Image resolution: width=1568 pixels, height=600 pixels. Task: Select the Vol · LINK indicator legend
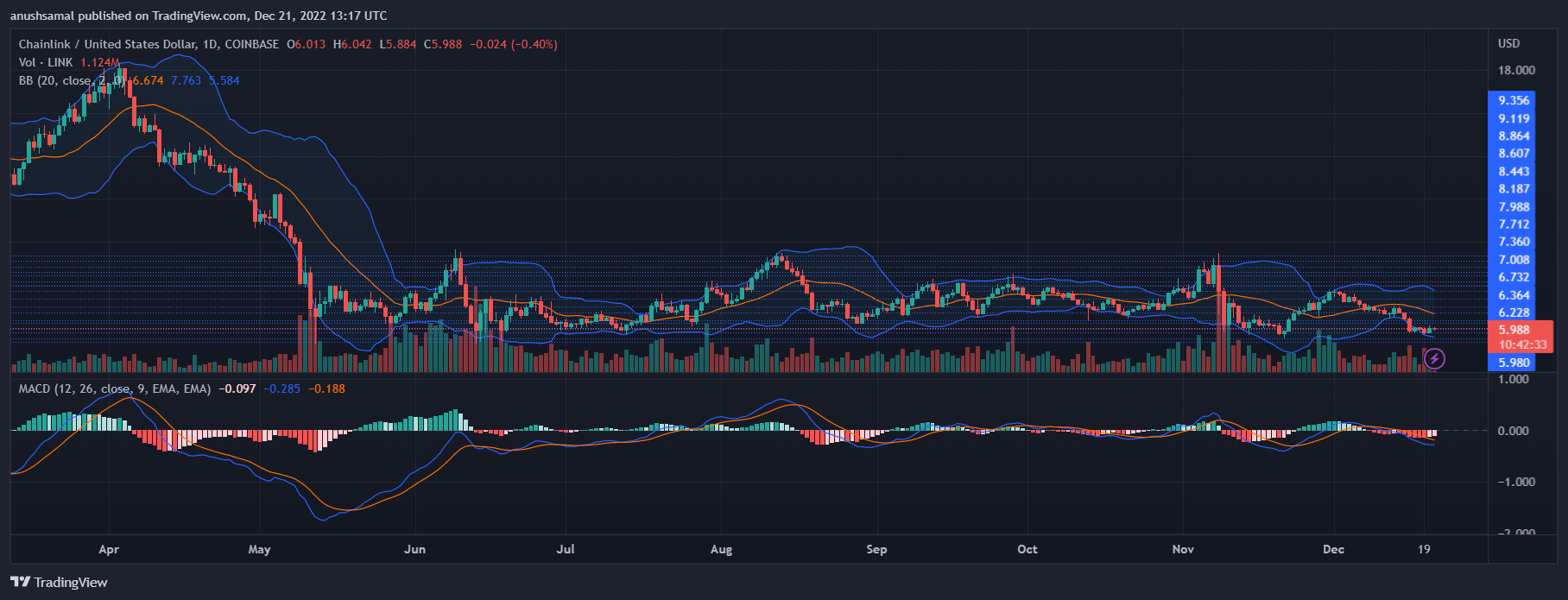tap(46, 62)
